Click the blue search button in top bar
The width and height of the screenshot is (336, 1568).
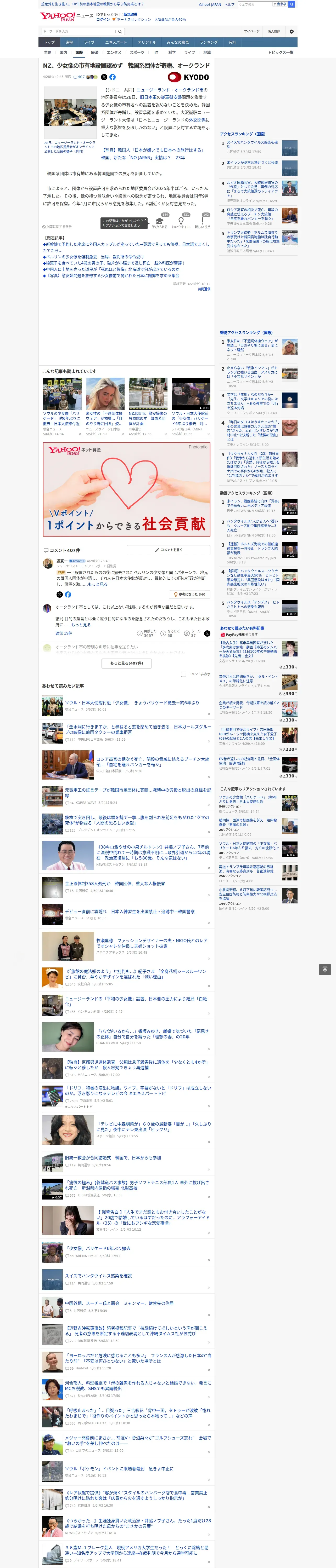[x=292, y=4]
